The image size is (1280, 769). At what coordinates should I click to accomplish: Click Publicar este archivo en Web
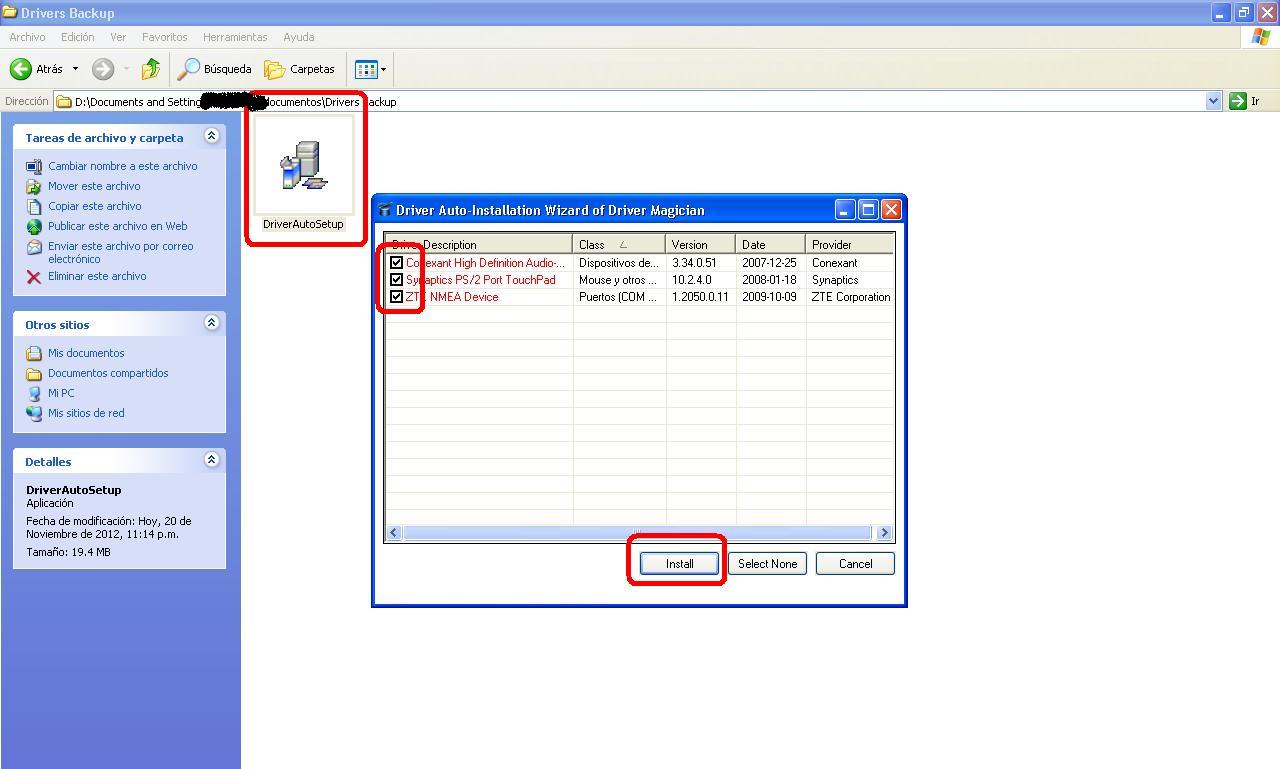coord(117,226)
